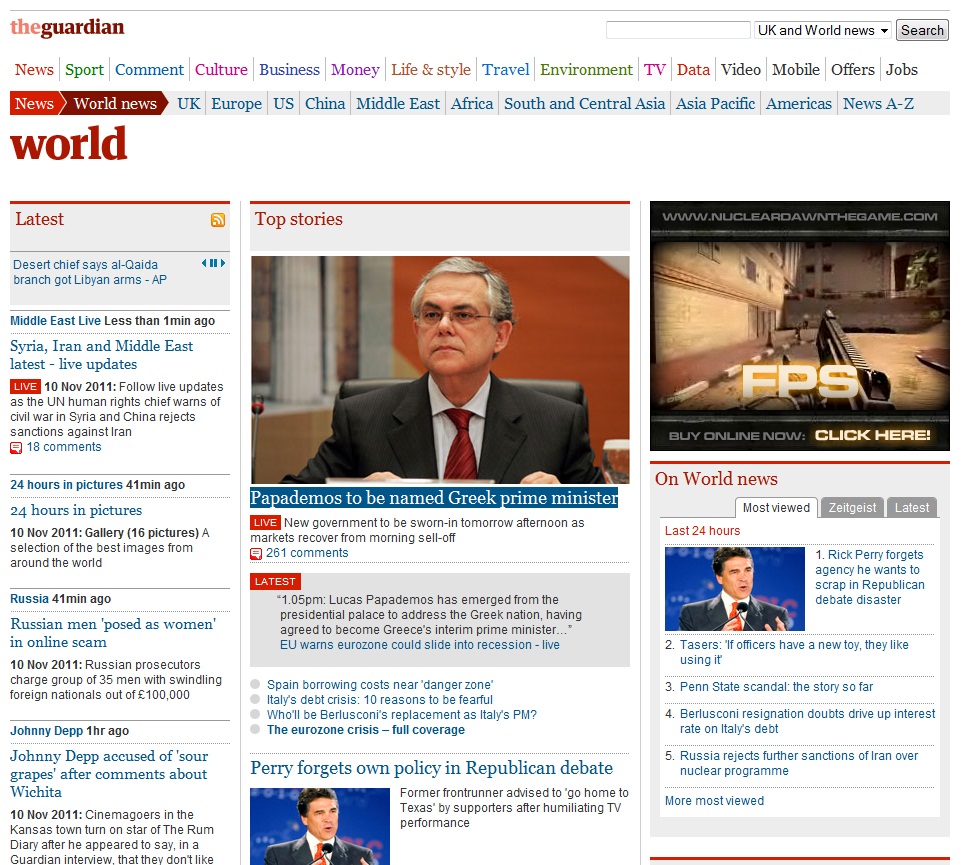Focus the search text box
Screen dimensions: 968x865
pos(678,30)
